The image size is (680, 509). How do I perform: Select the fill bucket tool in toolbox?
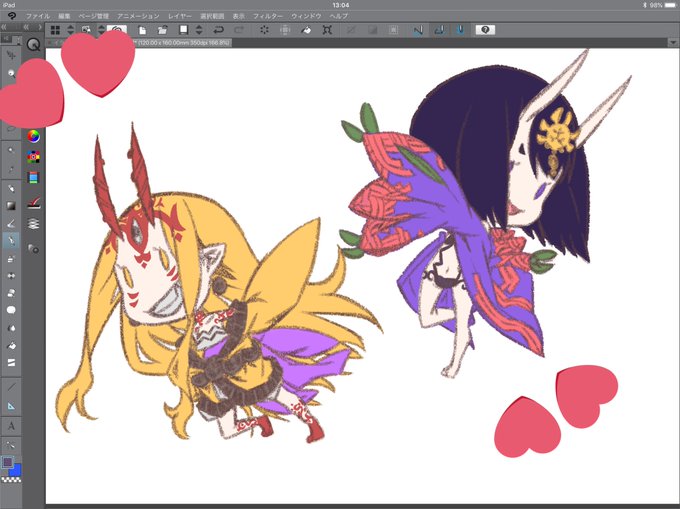(x=11, y=346)
